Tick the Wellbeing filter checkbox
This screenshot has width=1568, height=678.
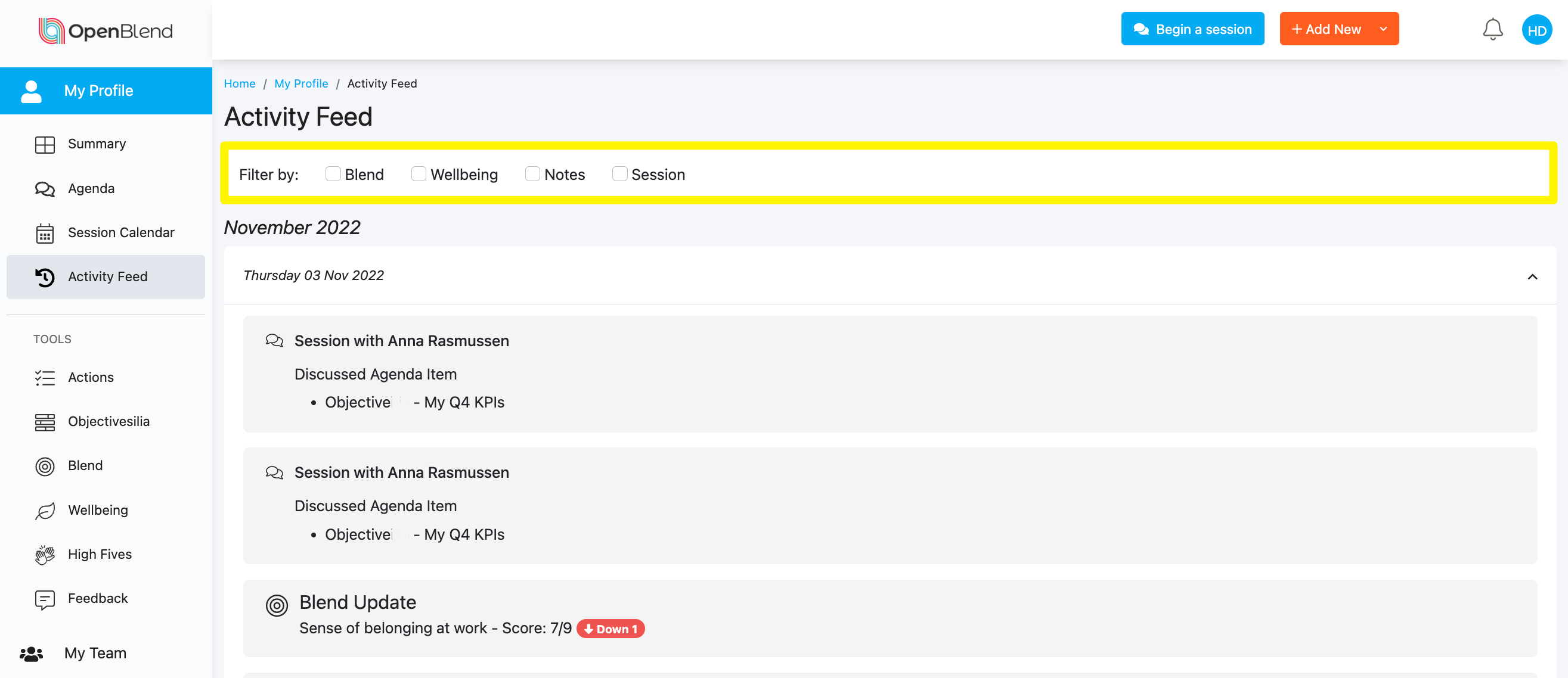pos(419,174)
